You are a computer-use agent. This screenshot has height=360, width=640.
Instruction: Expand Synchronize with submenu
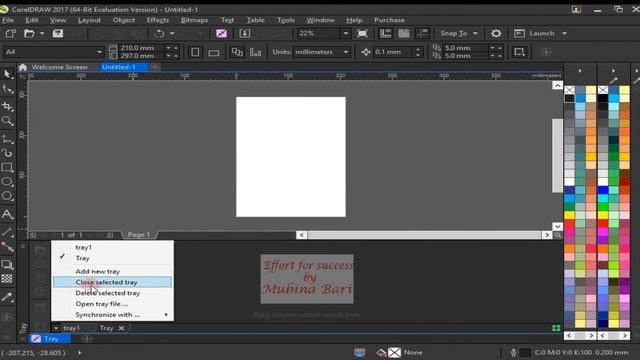[166, 315]
